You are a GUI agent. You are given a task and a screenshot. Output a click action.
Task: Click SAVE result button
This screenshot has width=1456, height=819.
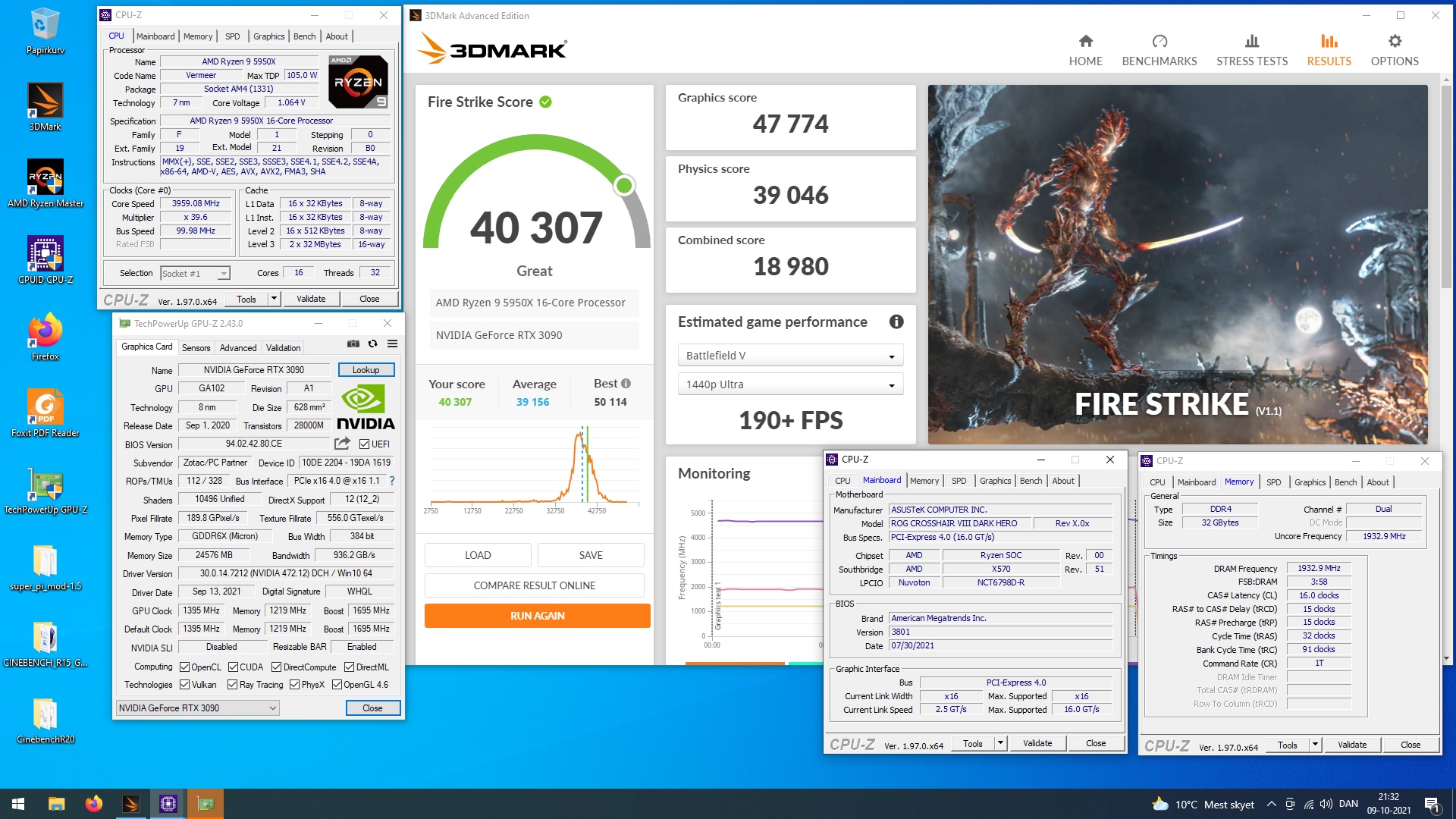[x=591, y=555]
